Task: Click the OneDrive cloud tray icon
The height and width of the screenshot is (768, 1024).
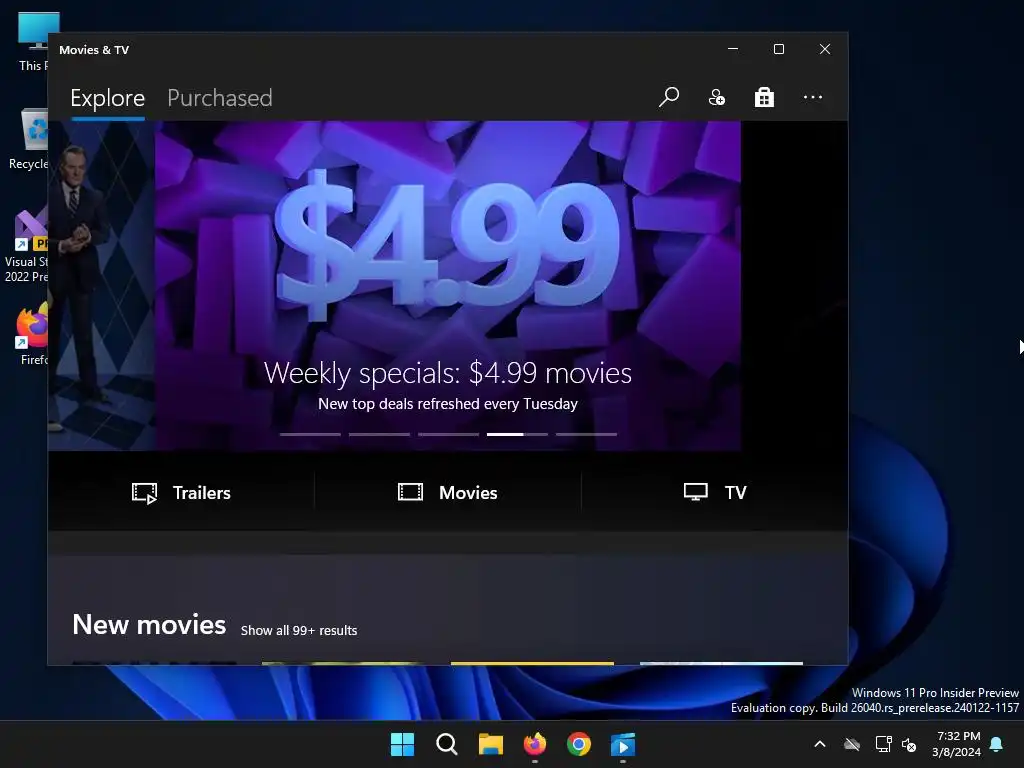Action: [x=852, y=744]
